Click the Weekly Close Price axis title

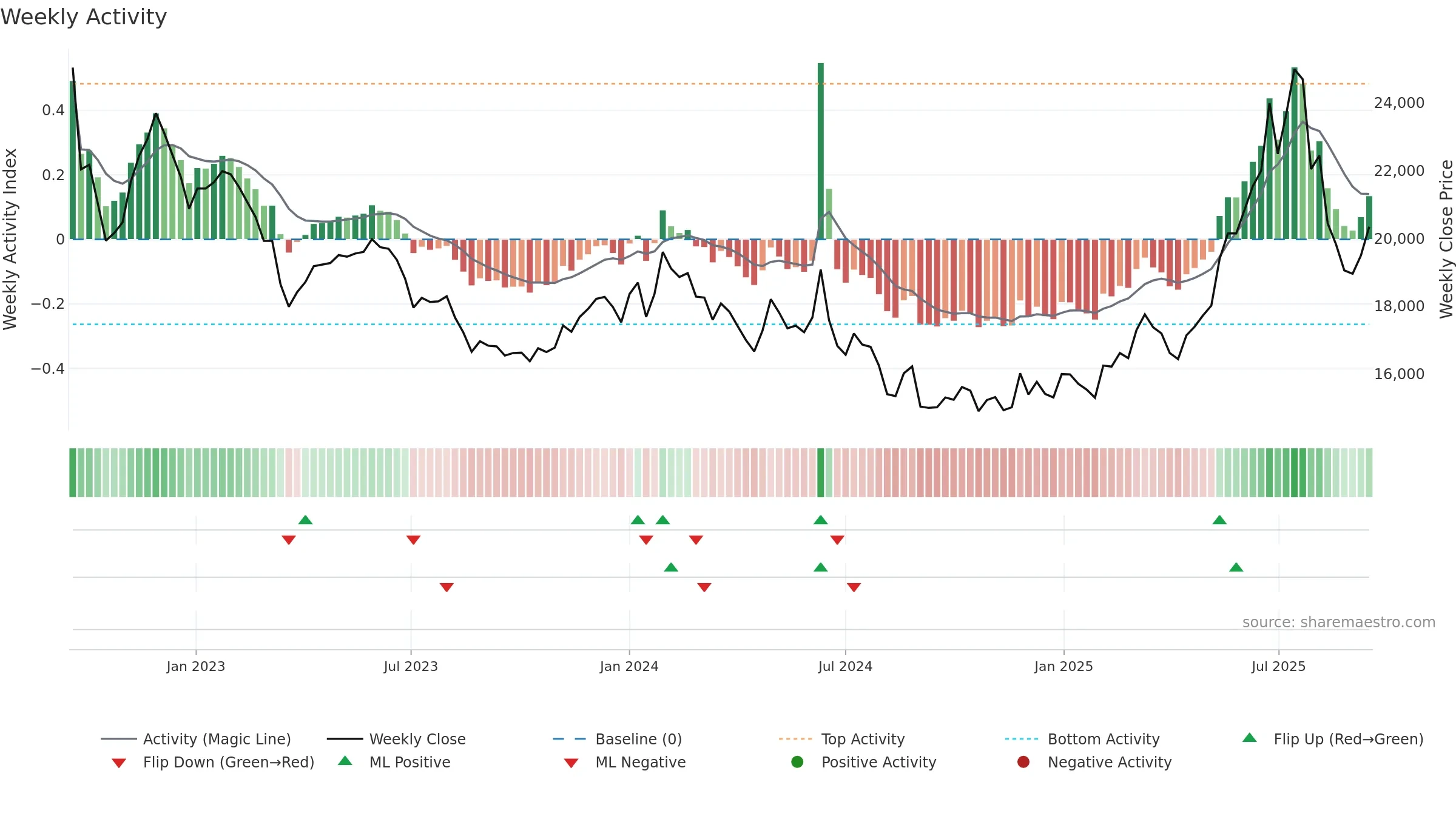tap(1446, 239)
